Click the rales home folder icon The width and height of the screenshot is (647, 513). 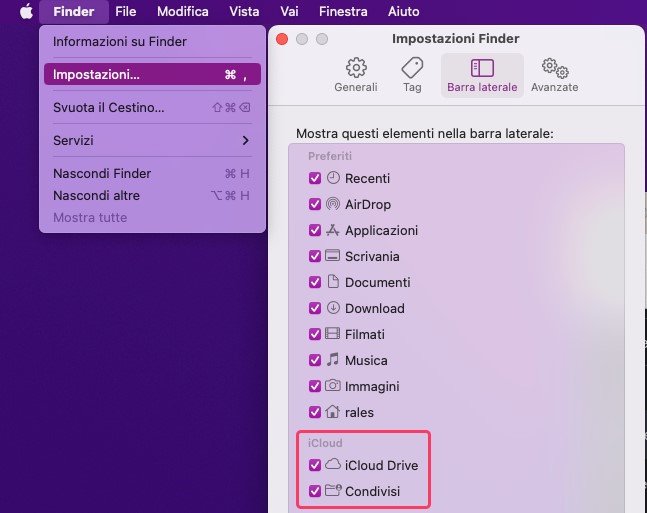[x=333, y=411]
